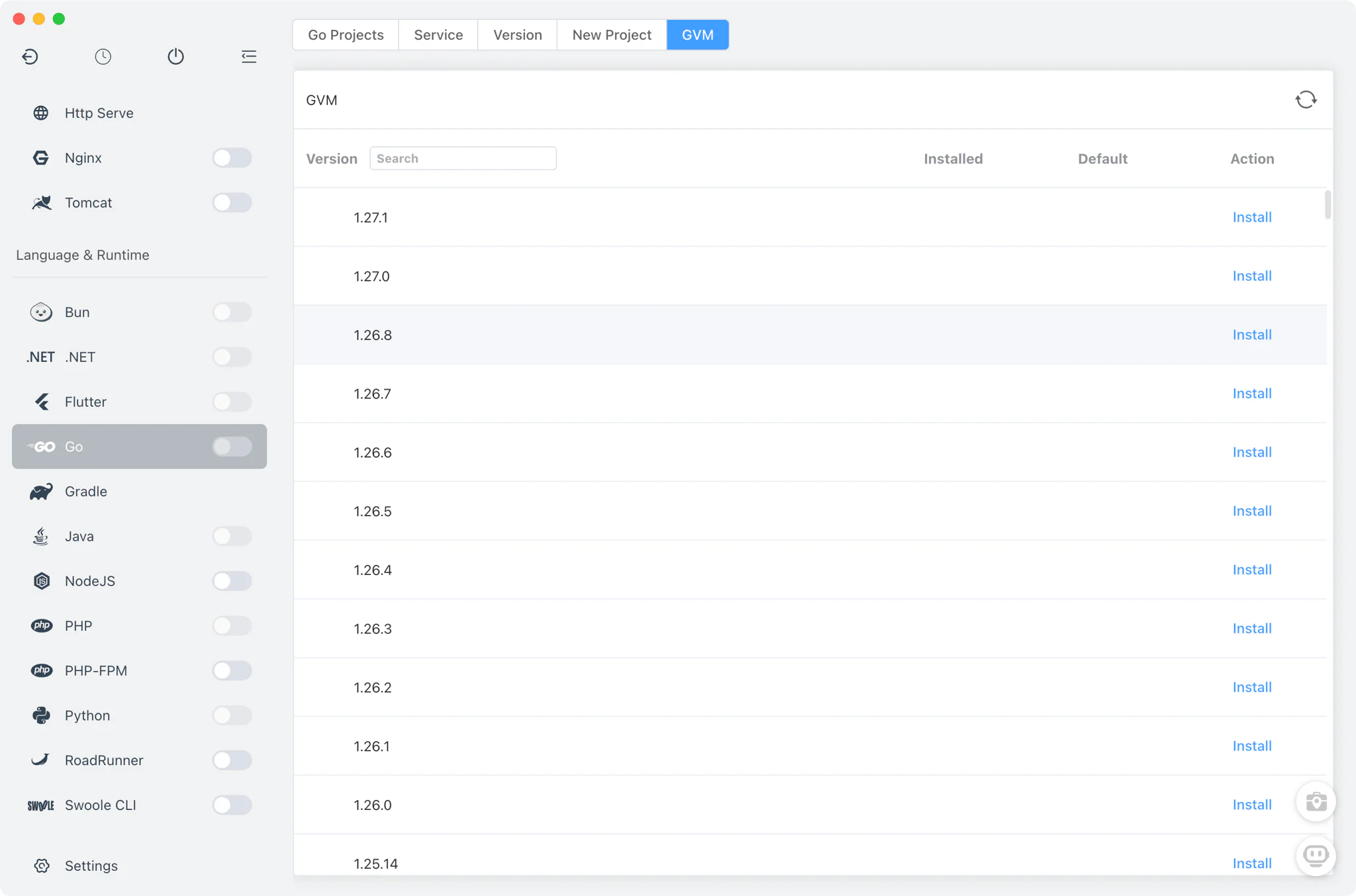Open the Service tab

[438, 35]
